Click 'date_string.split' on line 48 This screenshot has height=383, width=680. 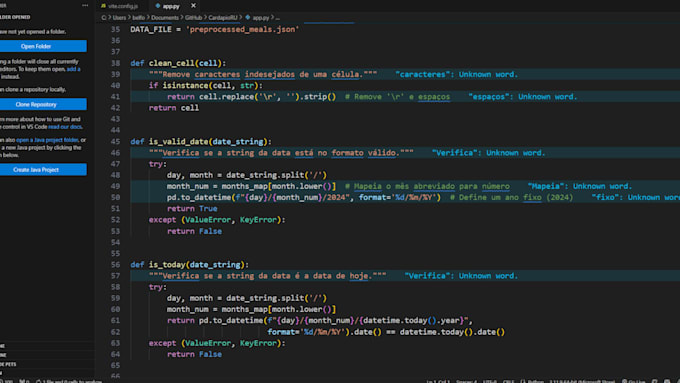point(265,175)
